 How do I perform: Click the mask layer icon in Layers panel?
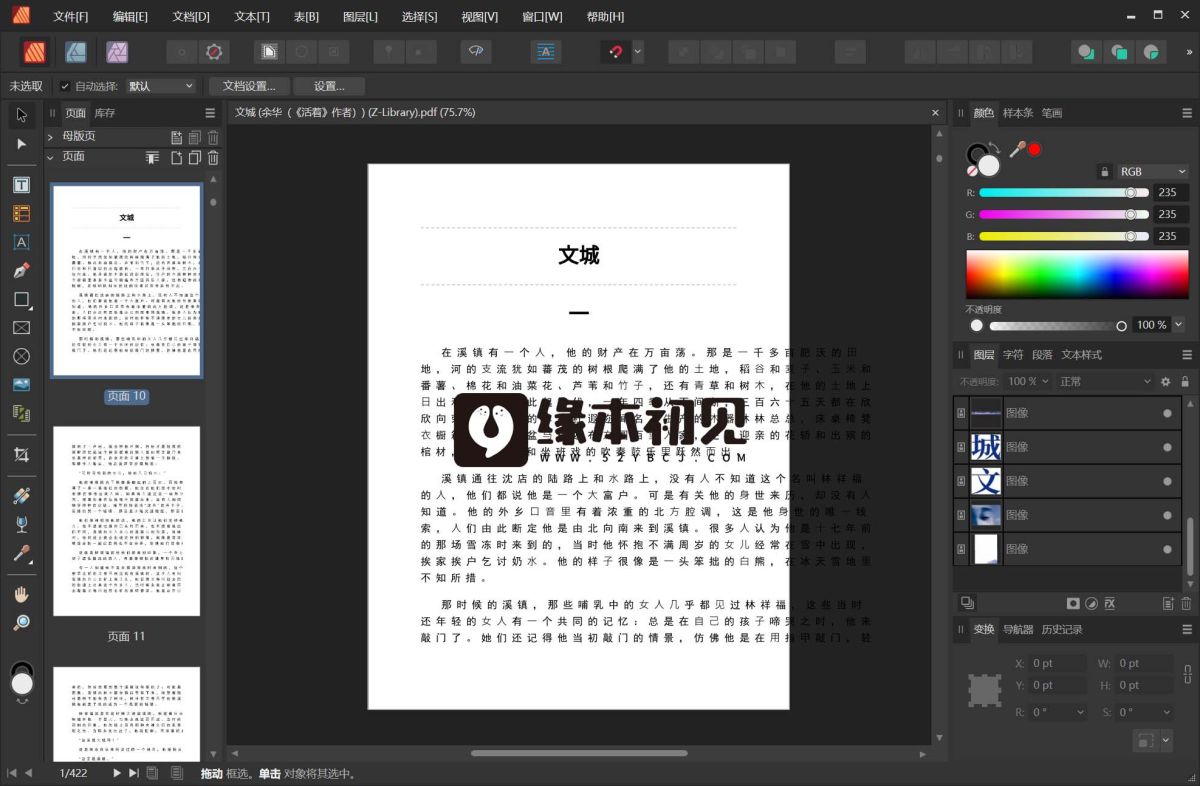tap(1073, 603)
